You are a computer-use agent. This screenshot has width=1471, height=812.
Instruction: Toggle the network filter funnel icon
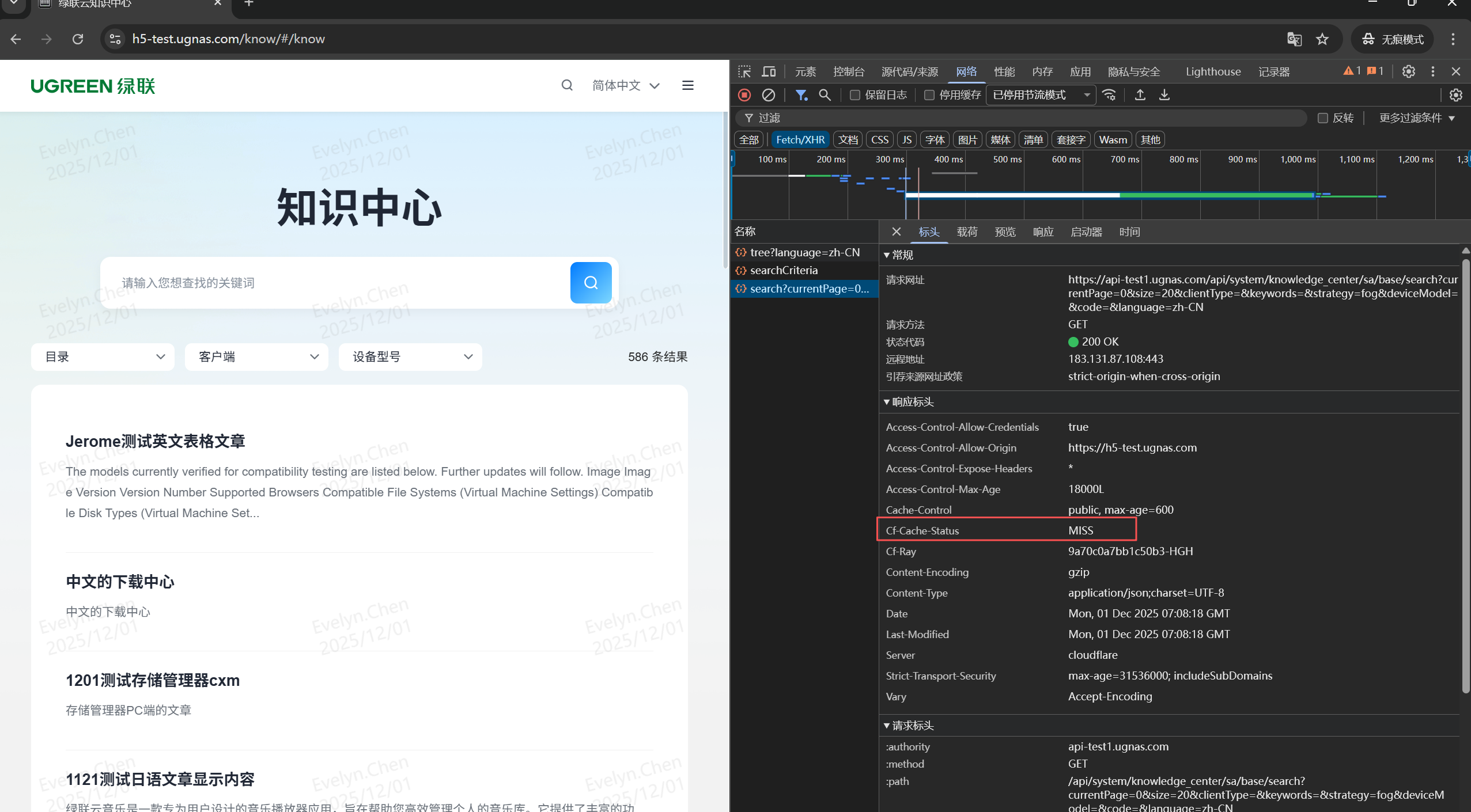tap(801, 95)
